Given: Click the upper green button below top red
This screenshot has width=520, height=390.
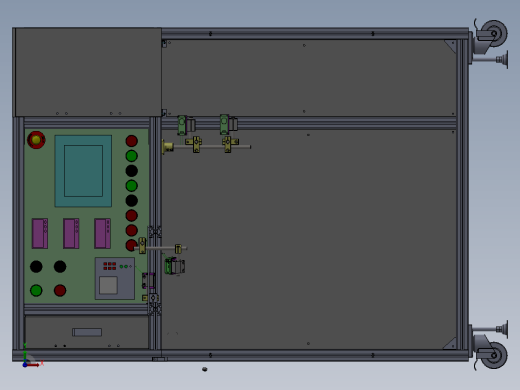Looking at the screenshot, I should coord(132,156).
